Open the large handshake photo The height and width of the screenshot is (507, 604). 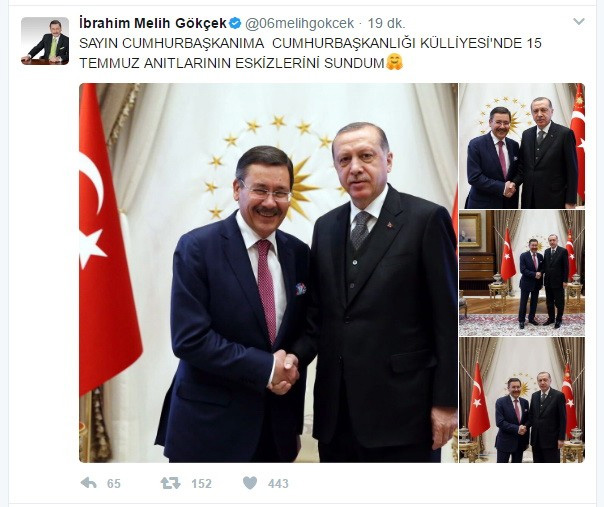pyautogui.click(x=268, y=273)
